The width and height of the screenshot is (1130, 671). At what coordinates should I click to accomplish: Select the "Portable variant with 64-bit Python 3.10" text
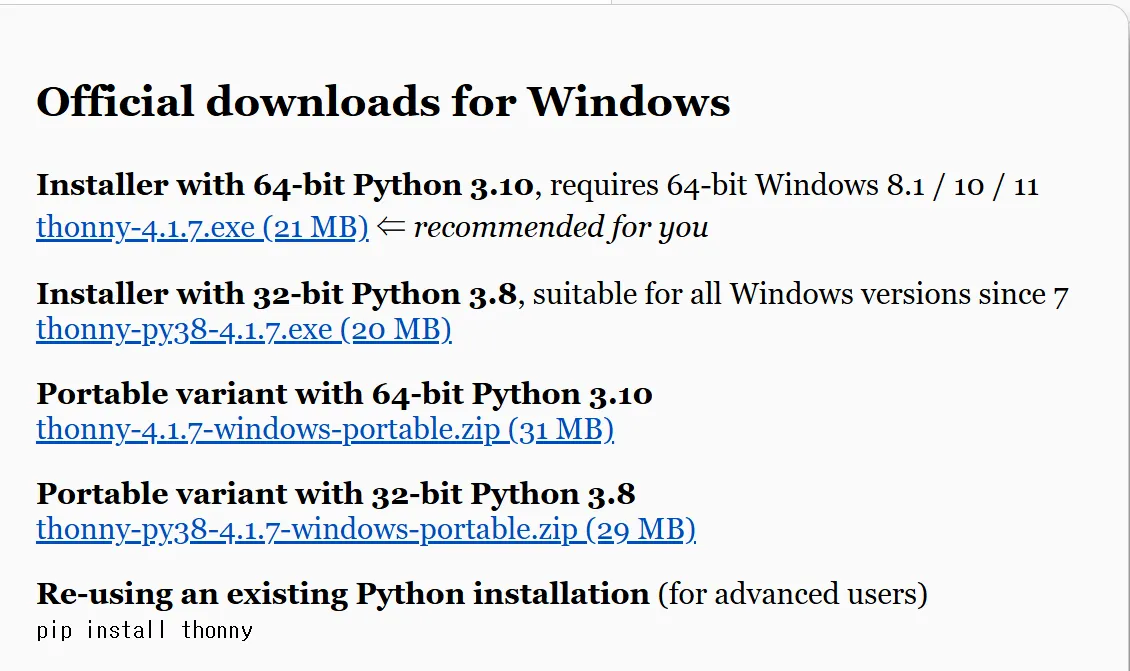tap(344, 394)
